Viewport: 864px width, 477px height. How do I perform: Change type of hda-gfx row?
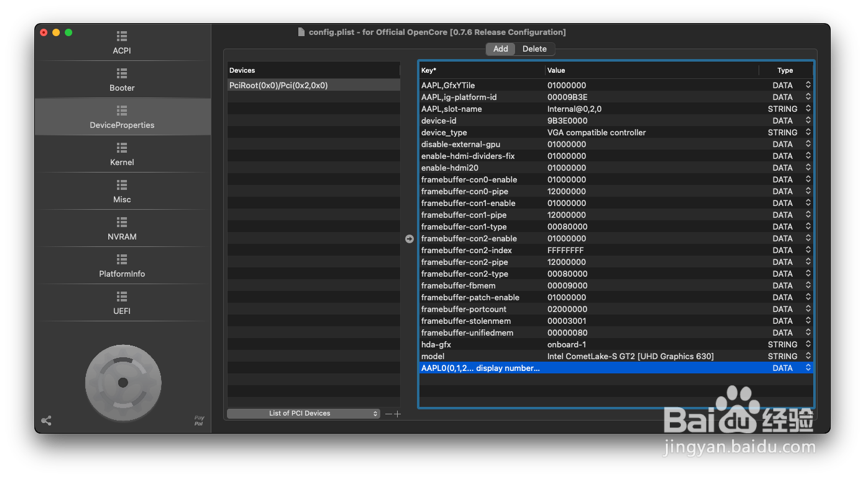tap(808, 344)
